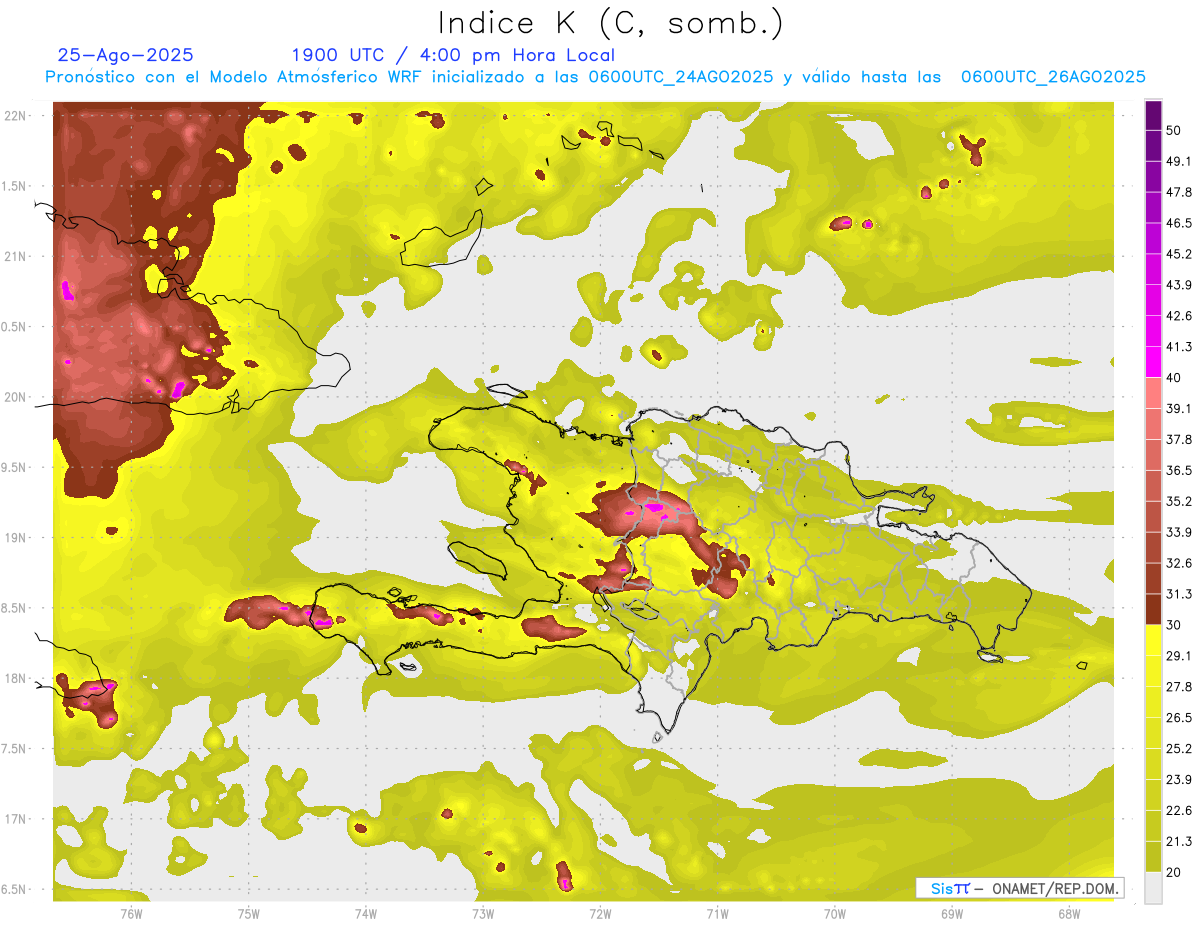Screen dimensions: 1200x927
Task: Click the olive swatch between 20 and 21.3
Action: 1153,857
